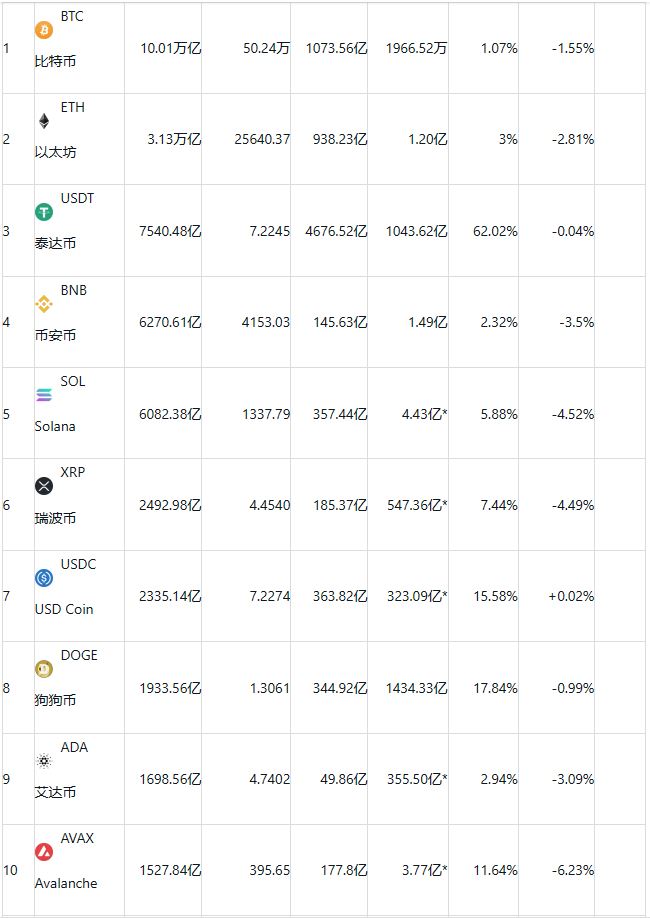Open the 比特币 coin name link
650x918 pixels.
click(55, 62)
